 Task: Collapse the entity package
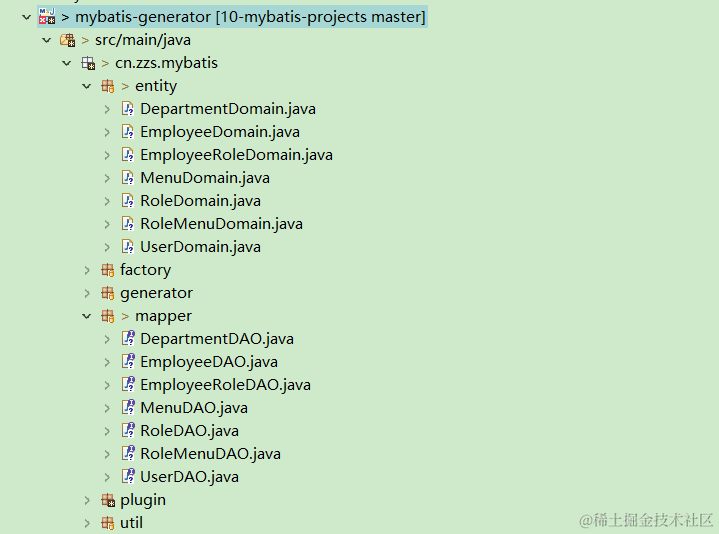click(x=87, y=86)
